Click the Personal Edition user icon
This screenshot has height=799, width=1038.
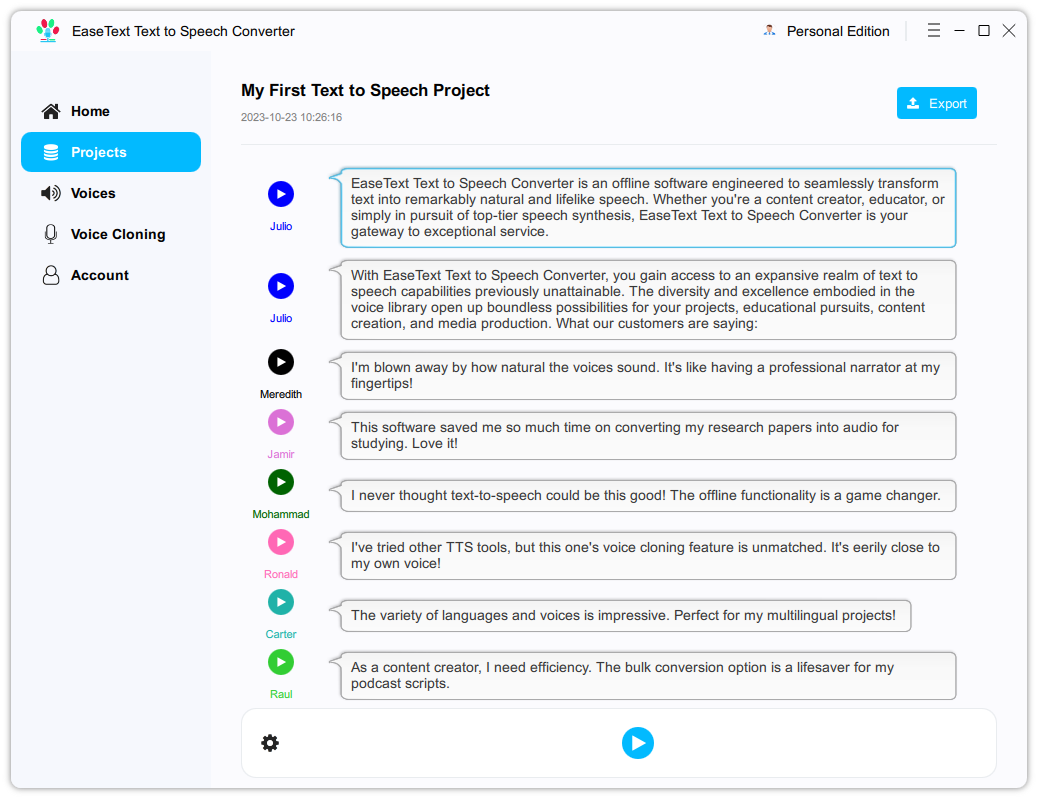pyautogui.click(x=769, y=31)
